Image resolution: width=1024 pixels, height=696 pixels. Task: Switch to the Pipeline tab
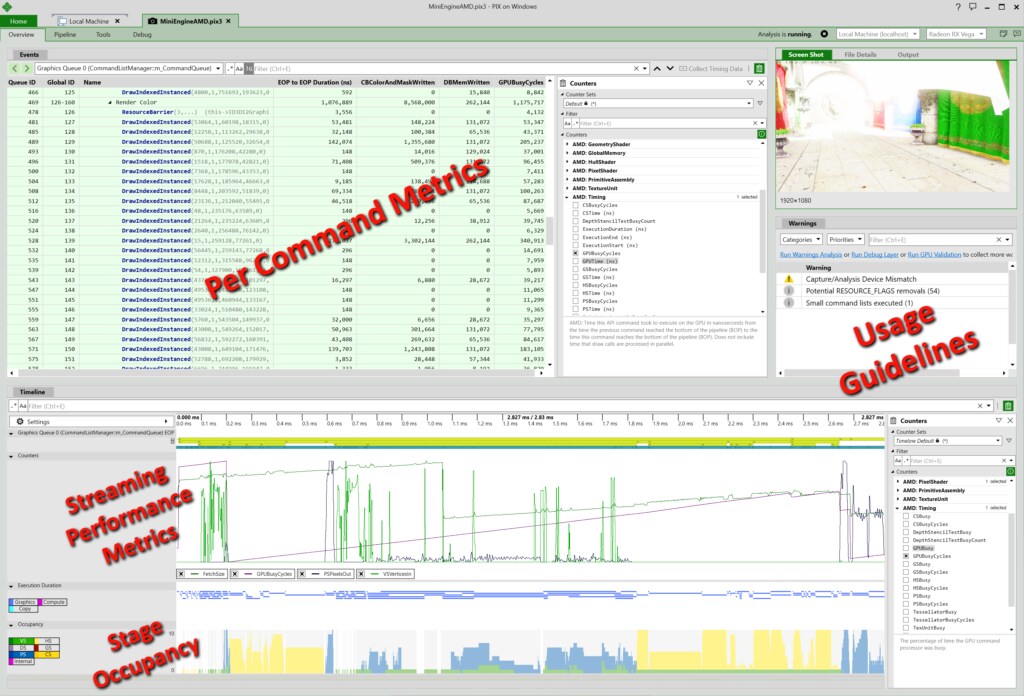(65, 34)
